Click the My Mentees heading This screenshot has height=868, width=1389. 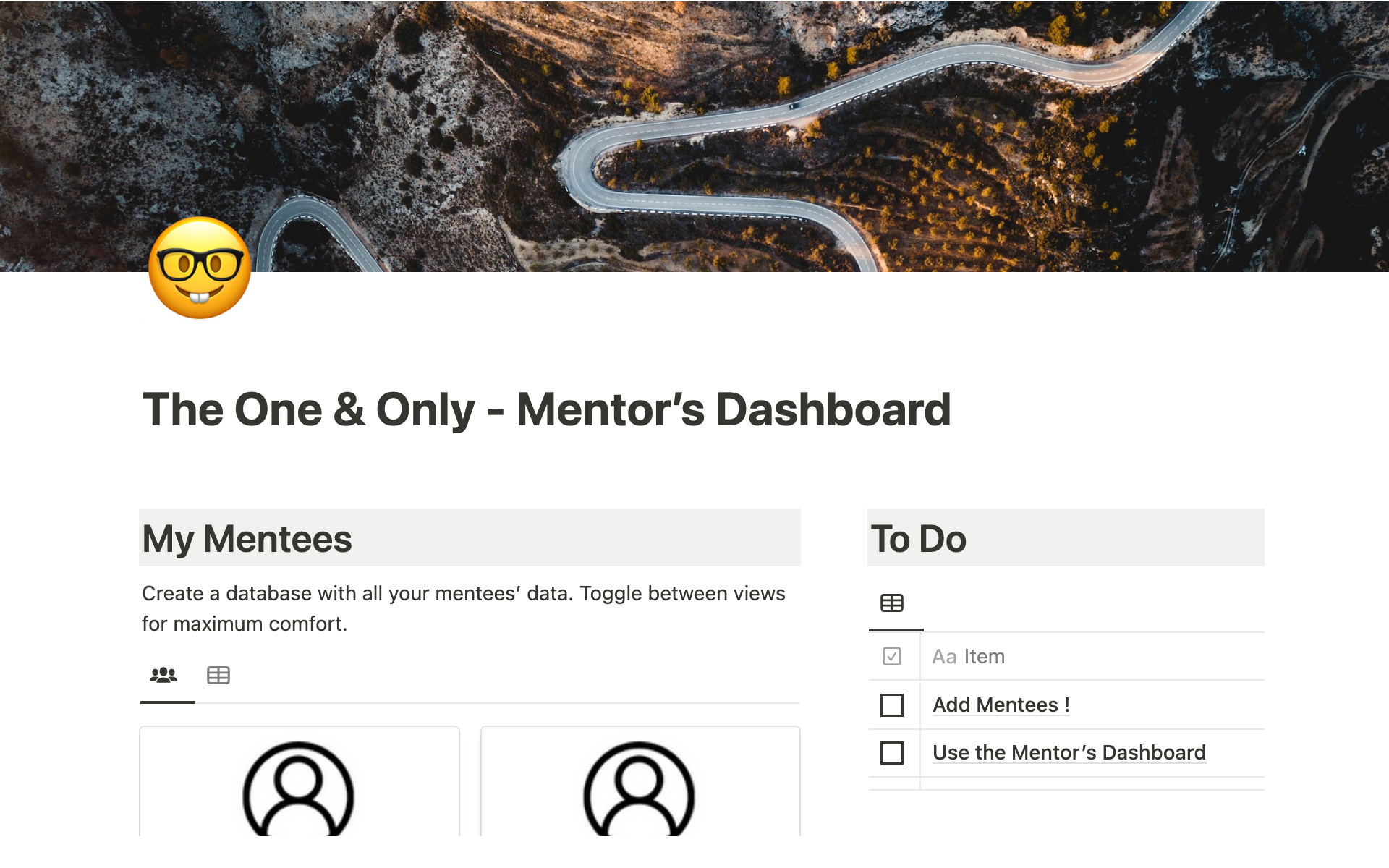click(x=247, y=539)
